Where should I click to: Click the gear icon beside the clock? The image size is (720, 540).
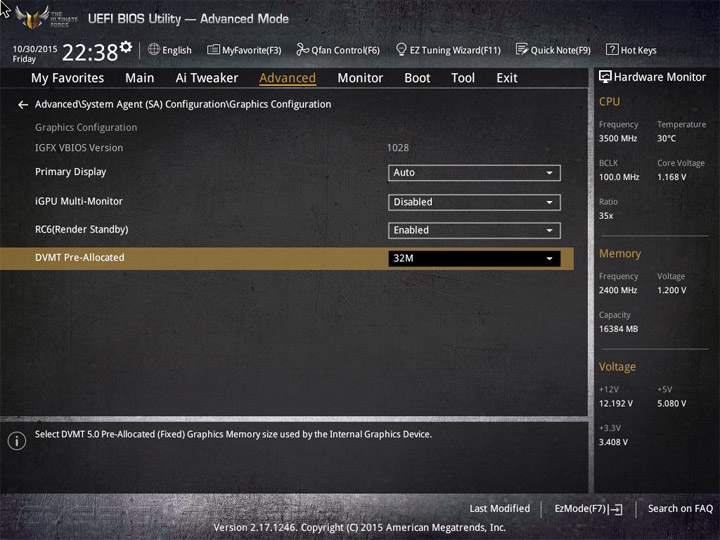point(126,47)
